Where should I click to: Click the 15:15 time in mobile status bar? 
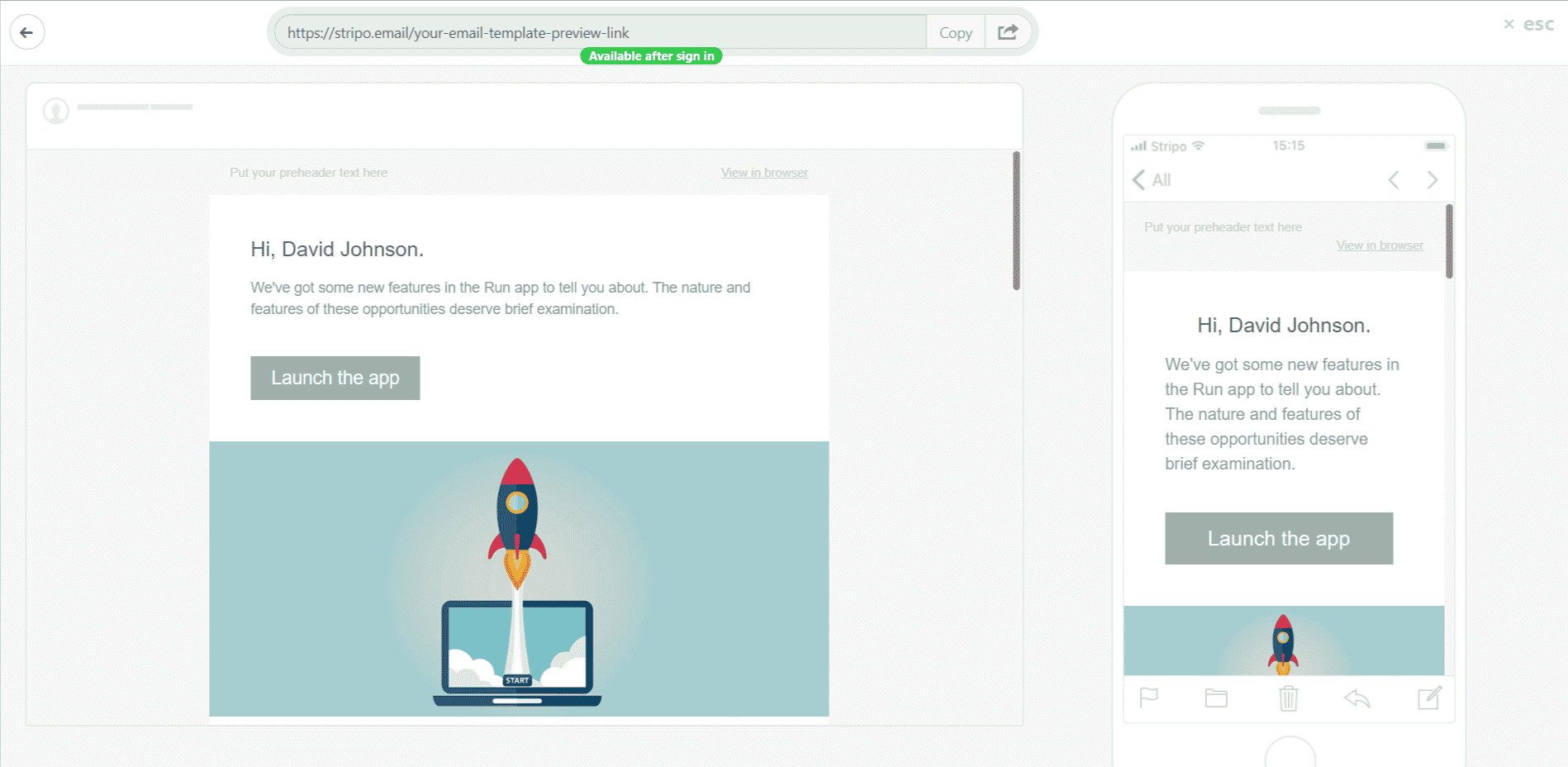point(1289,146)
